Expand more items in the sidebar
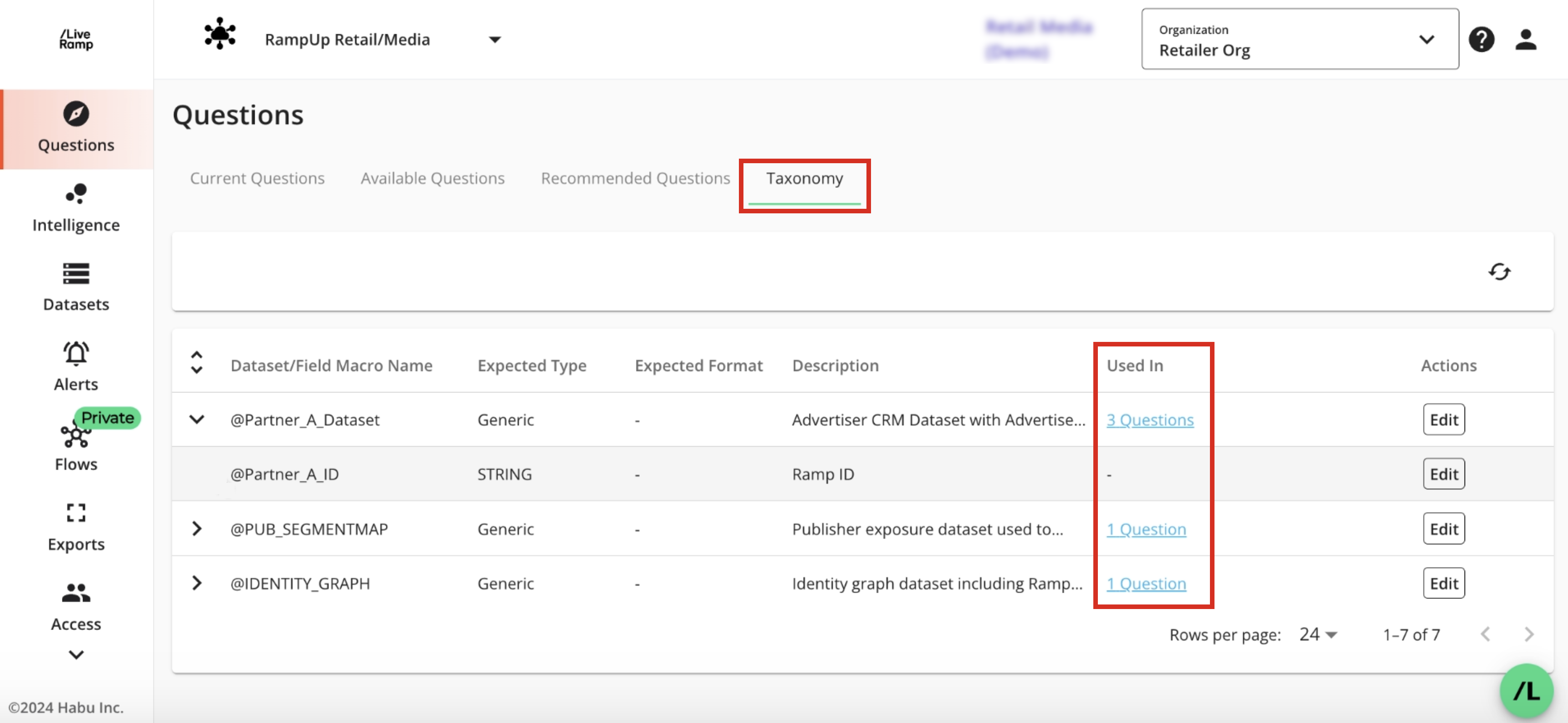This screenshot has width=1568, height=723. point(76,655)
